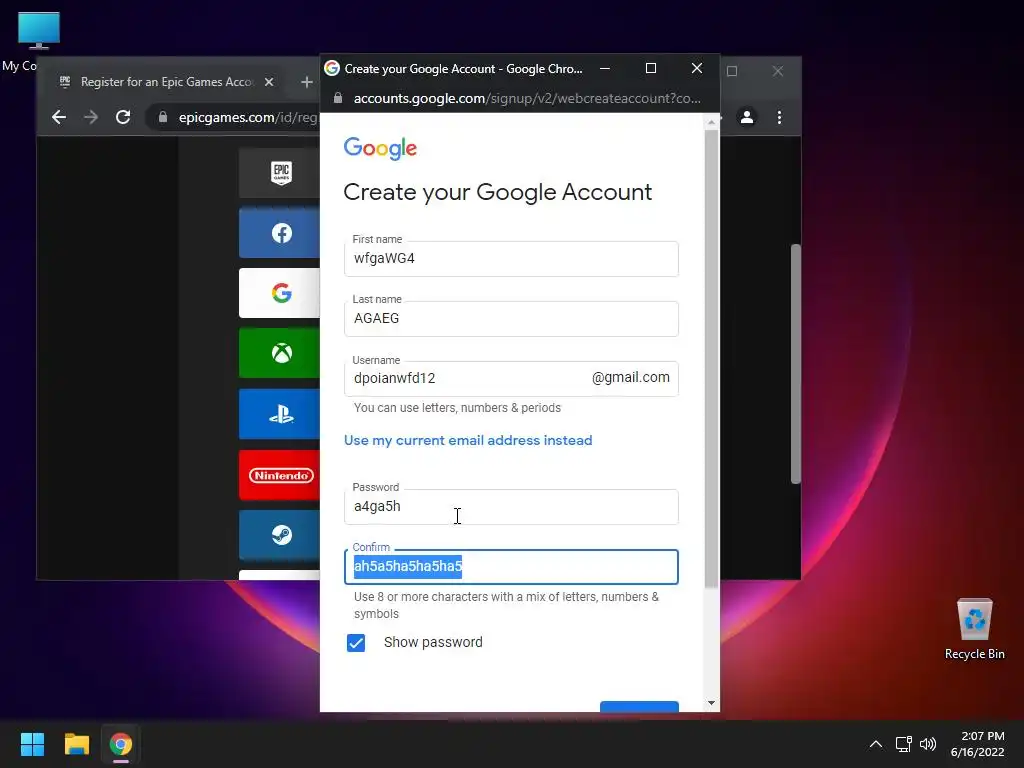Click the Google popup address bar URL
The image size is (1024, 768).
pyautogui.click(x=527, y=98)
